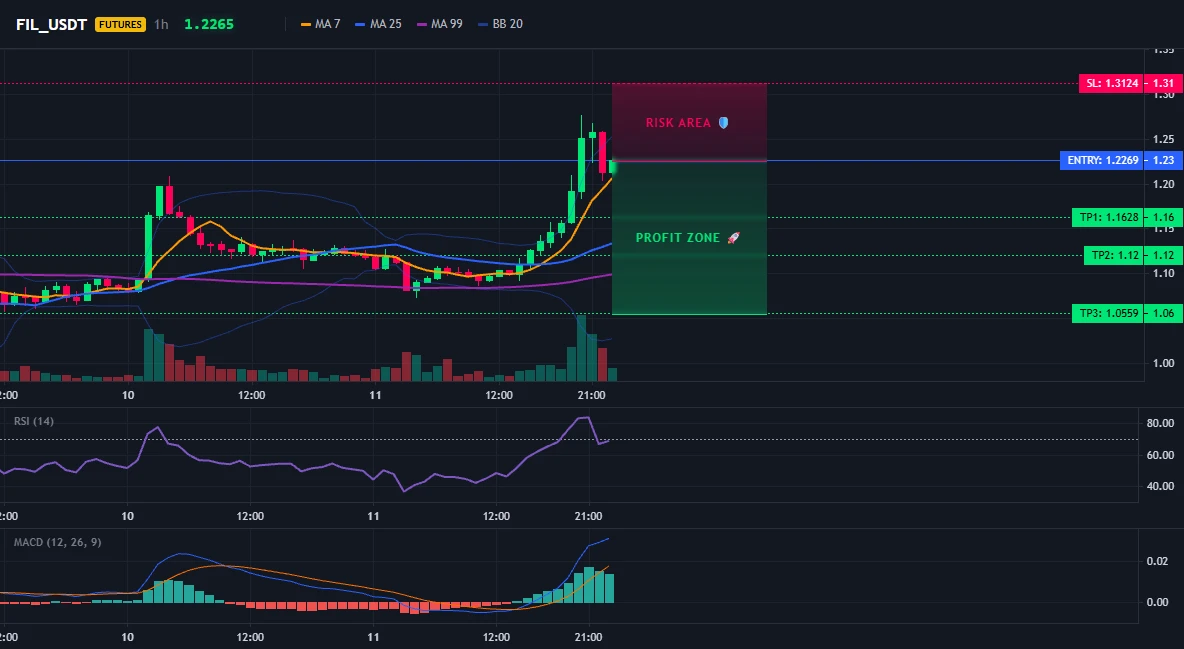This screenshot has height=649, width=1184.
Task: Click the FIL_USDT symbol name
Action: (51, 24)
